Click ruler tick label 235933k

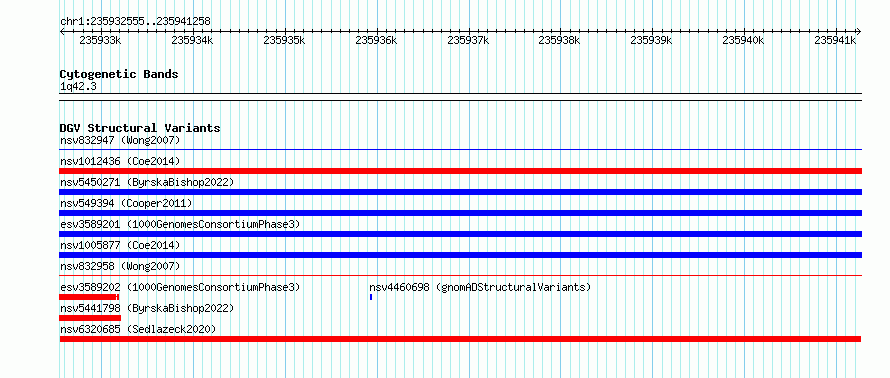coord(100,40)
